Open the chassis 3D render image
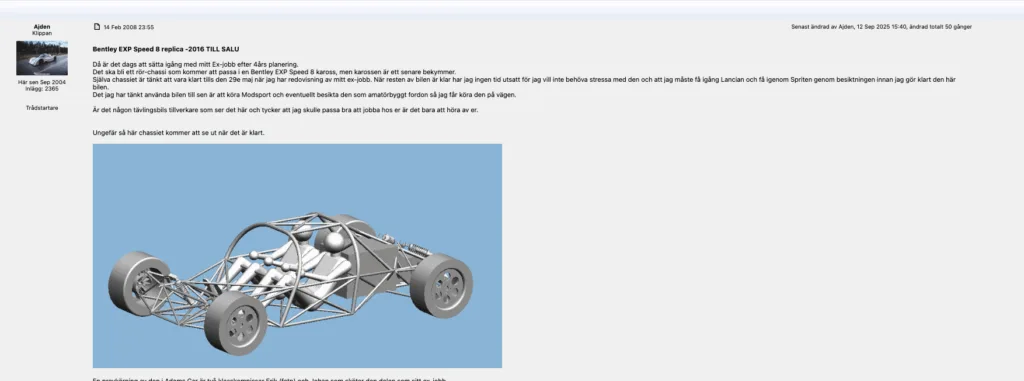Image resolution: width=1024 pixels, height=381 pixels. click(297, 256)
